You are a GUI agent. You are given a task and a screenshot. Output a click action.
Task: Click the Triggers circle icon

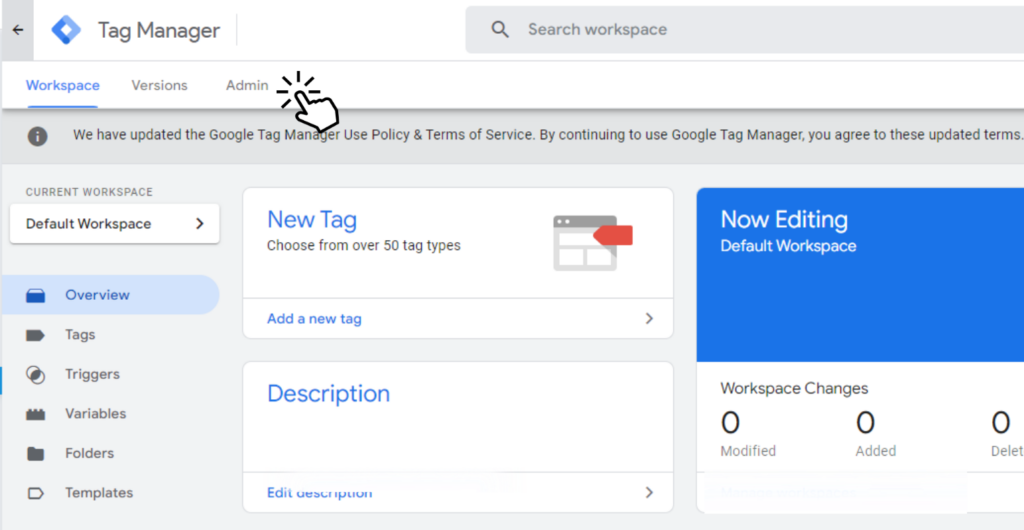coord(35,375)
